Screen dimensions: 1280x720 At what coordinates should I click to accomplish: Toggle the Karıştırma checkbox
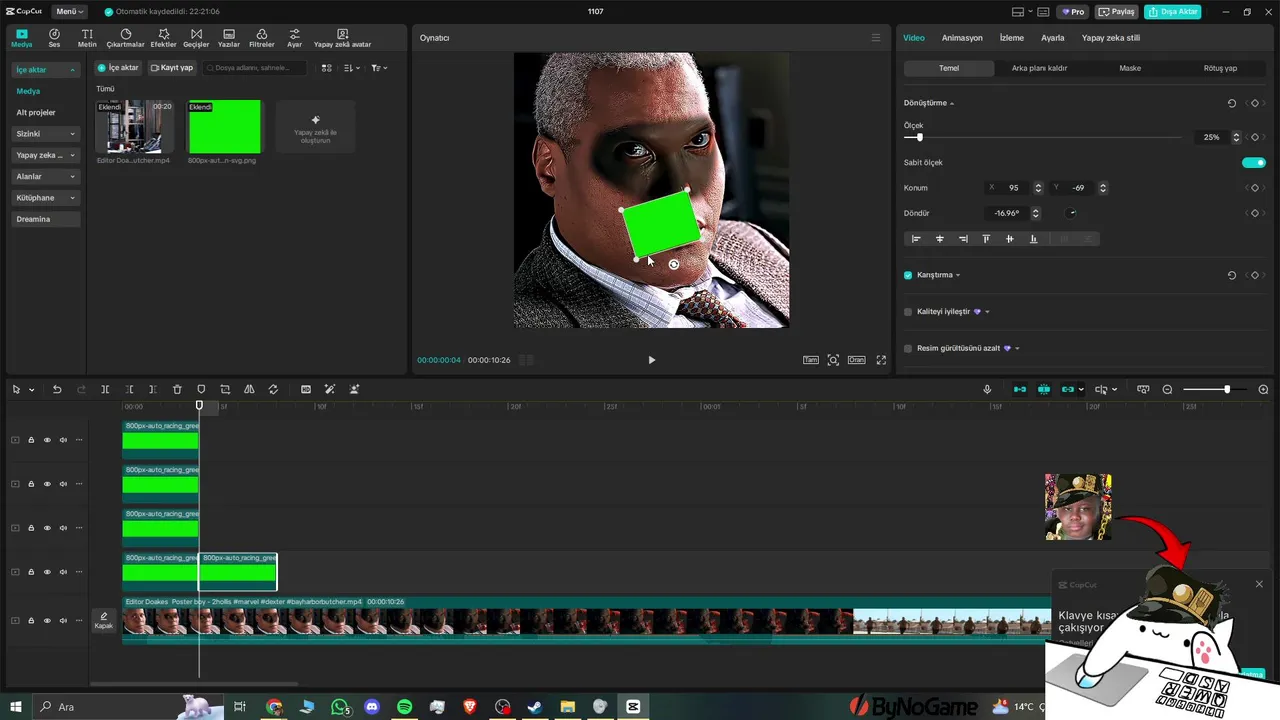908,275
